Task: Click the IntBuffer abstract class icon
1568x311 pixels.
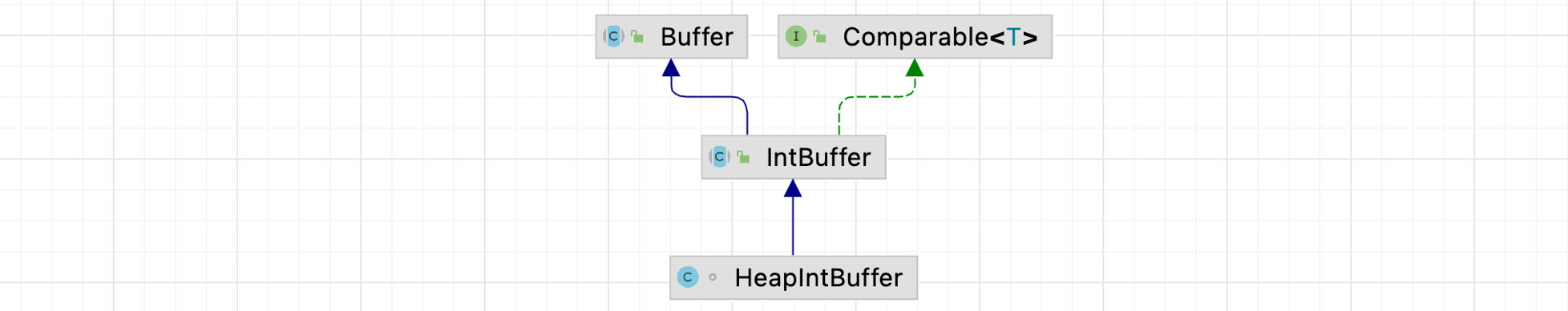Action: tap(719, 157)
